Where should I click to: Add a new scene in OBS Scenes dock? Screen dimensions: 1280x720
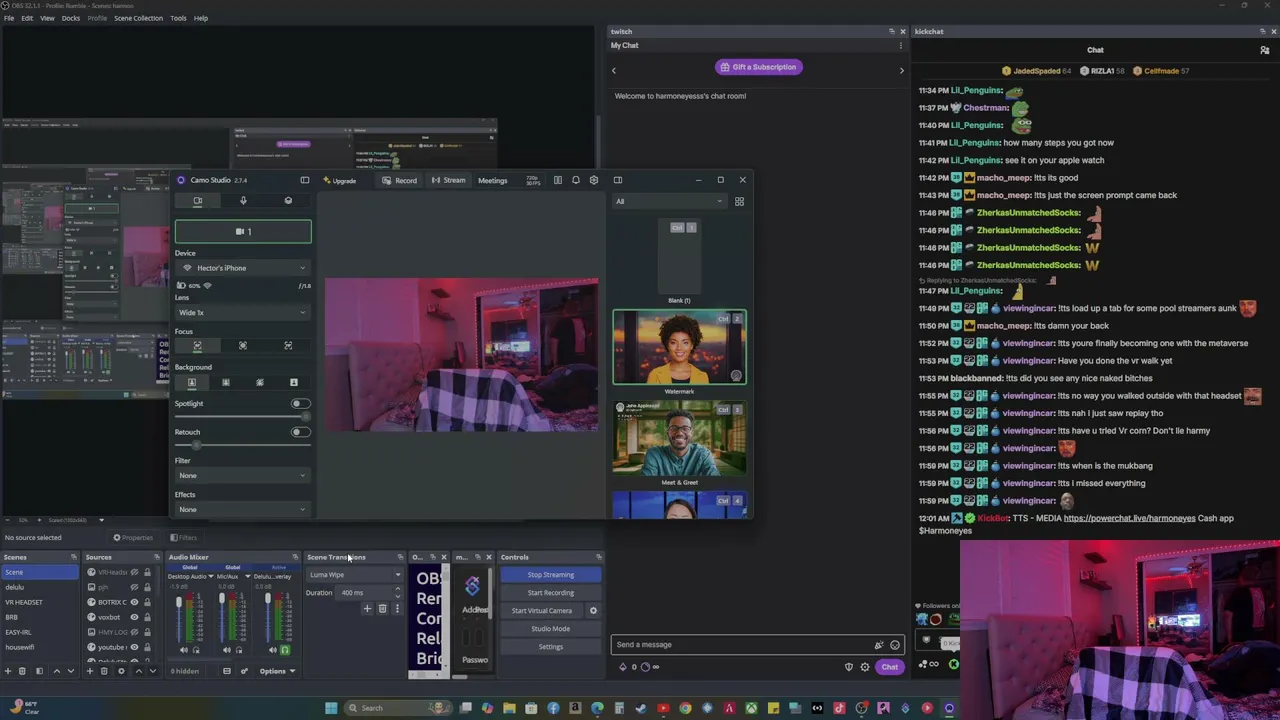pyautogui.click(x=7, y=671)
